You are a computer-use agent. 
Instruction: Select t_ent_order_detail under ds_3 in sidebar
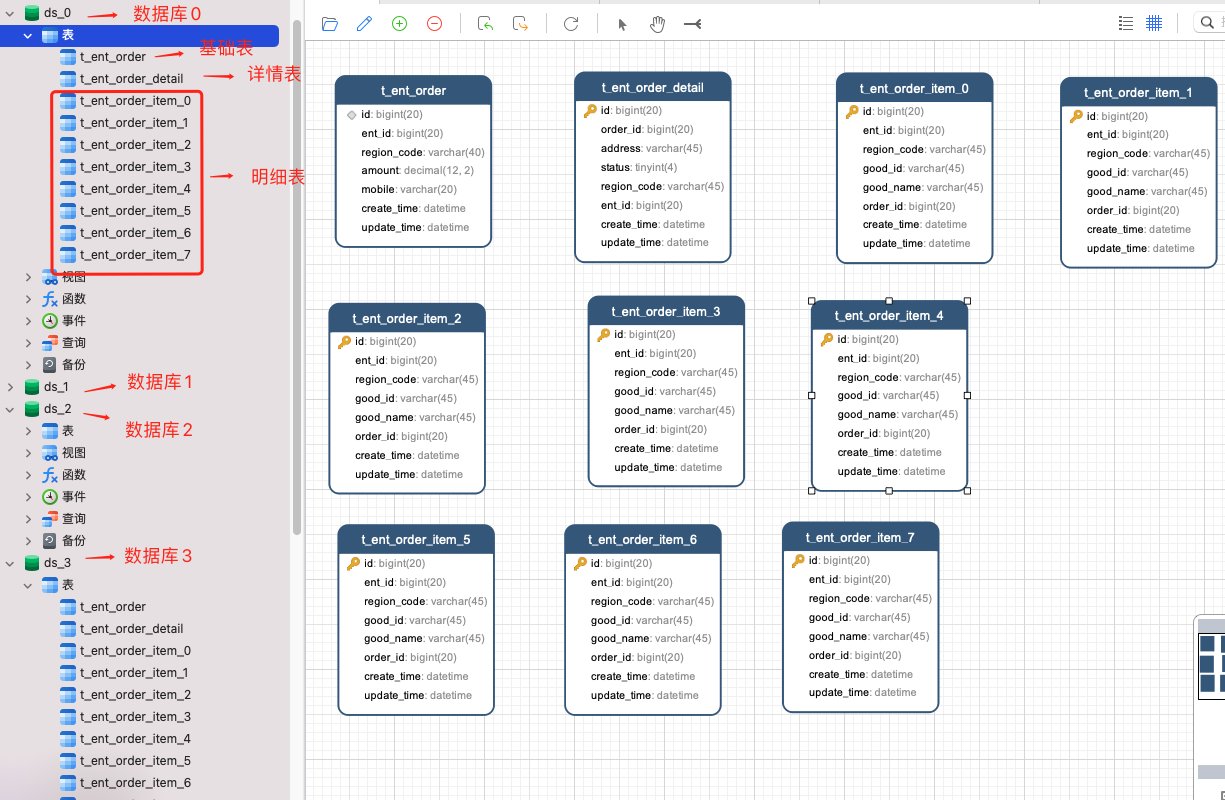tap(131, 629)
